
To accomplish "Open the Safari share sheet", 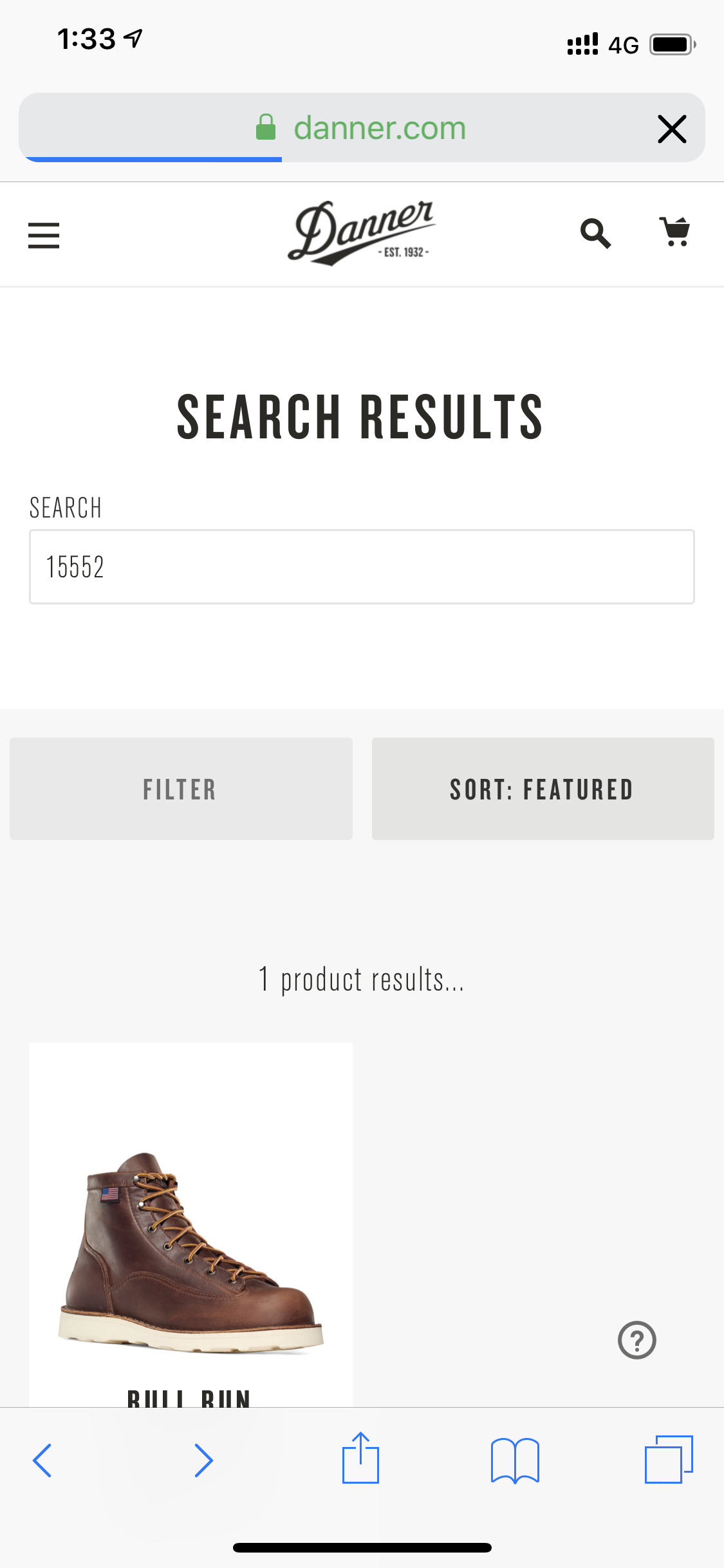I will tap(360, 1459).
